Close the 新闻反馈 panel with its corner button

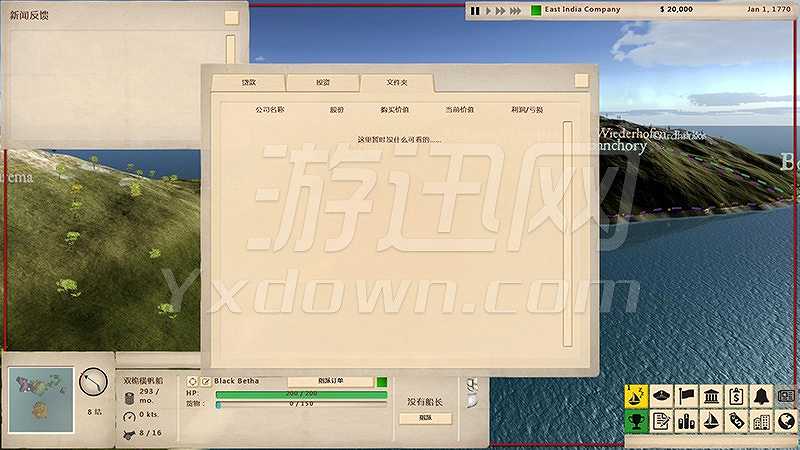coord(232,18)
